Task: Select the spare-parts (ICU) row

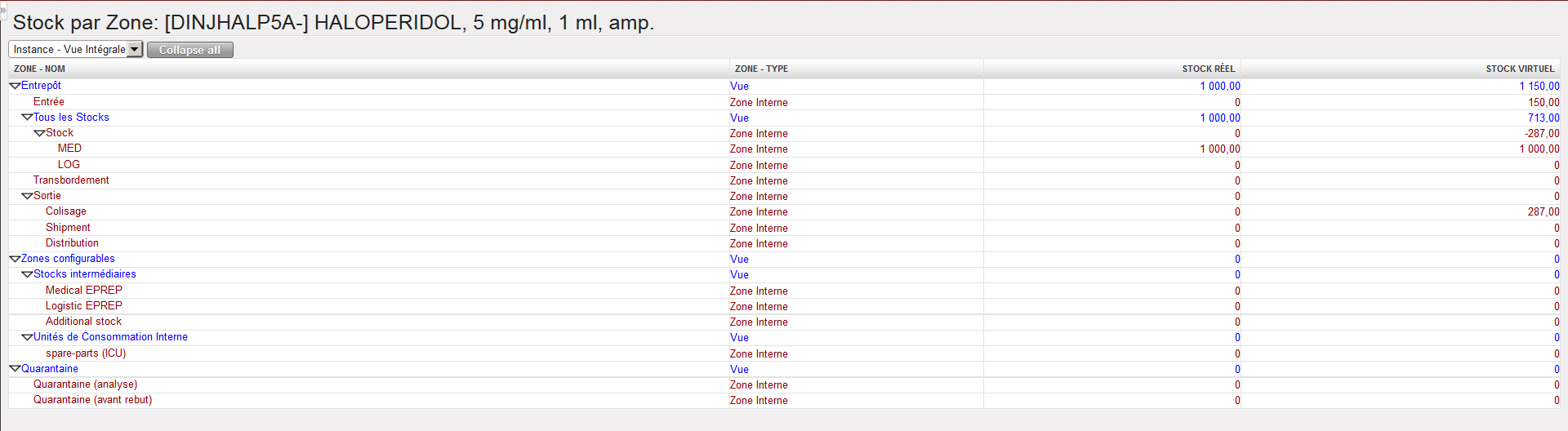Action: click(x=86, y=353)
